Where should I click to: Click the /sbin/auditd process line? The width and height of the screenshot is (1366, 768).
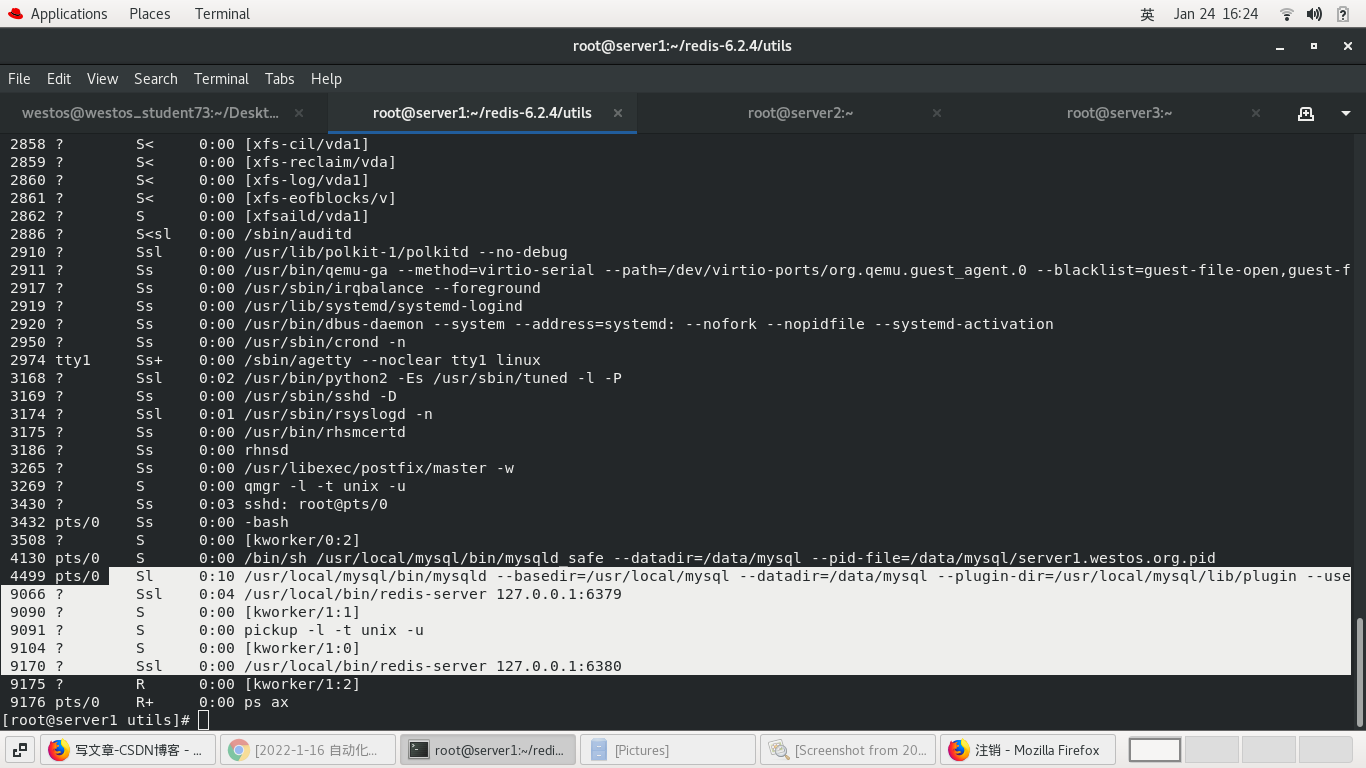tap(181, 234)
